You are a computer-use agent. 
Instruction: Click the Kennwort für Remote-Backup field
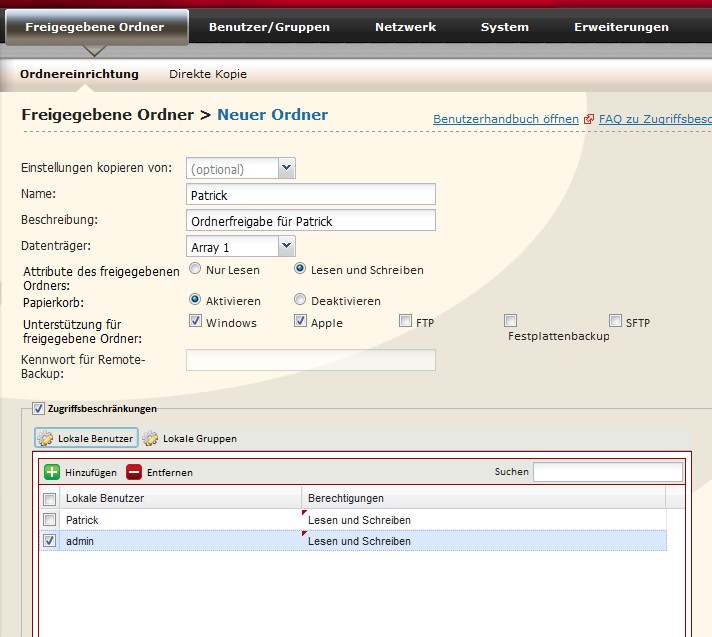pos(311,360)
